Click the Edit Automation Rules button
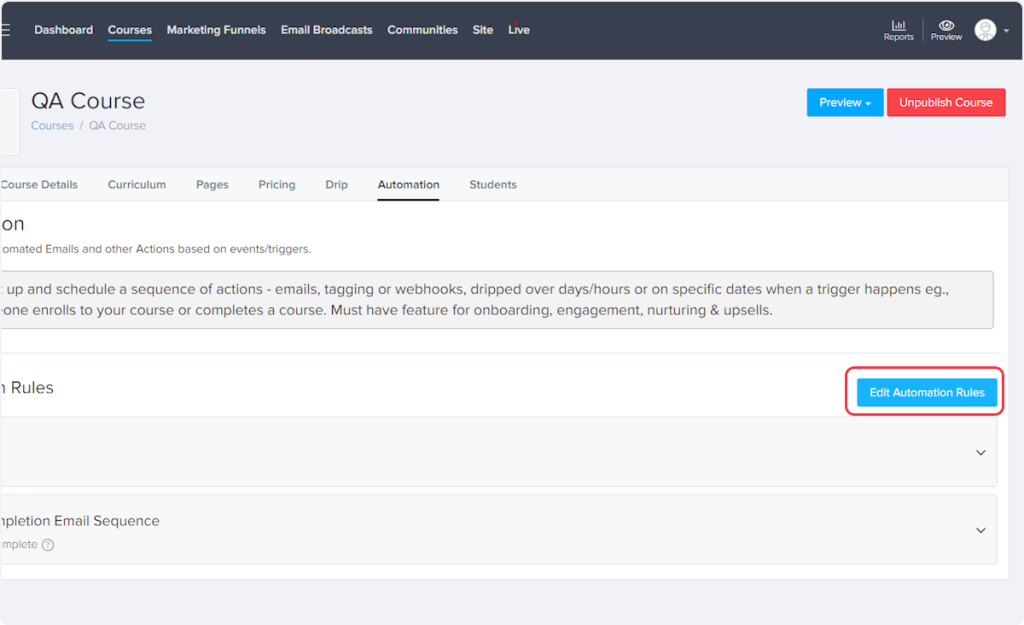This screenshot has width=1024, height=625. pos(926,392)
